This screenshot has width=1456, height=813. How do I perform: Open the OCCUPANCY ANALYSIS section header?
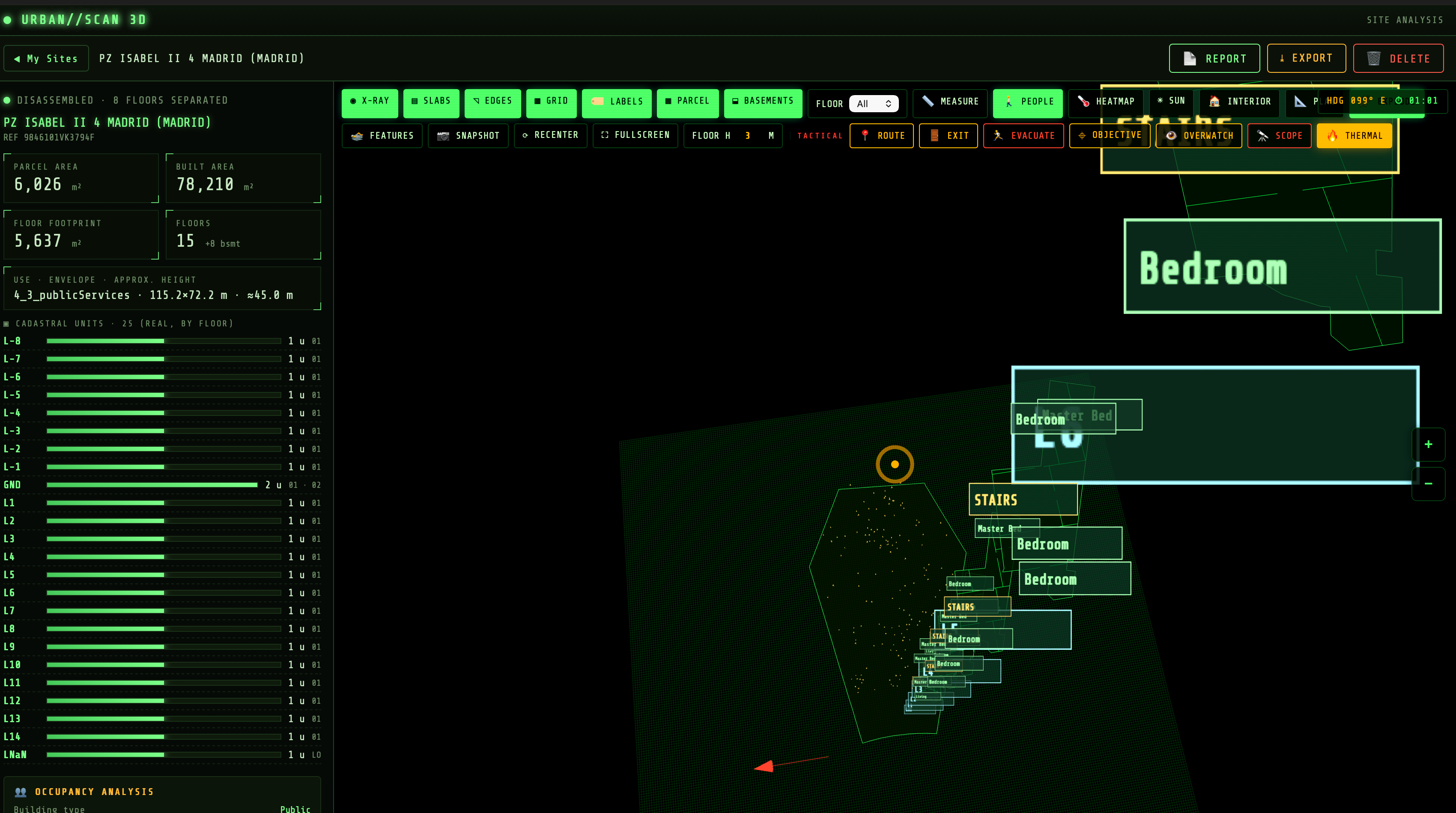pyautogui.click(x=85, y=792)
